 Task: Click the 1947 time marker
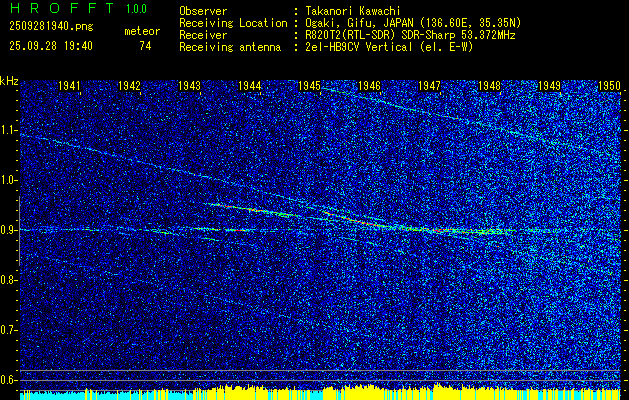coord(430,85)
